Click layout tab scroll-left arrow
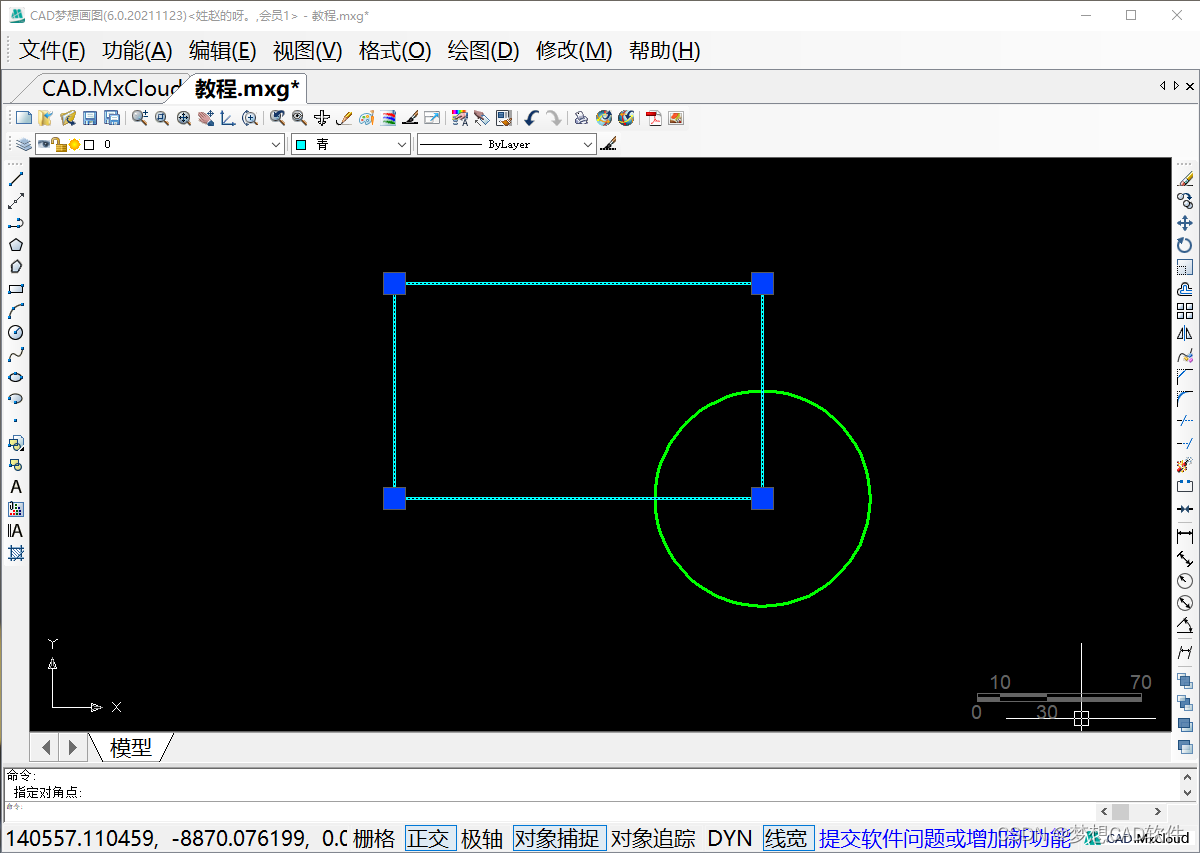1200x853 pixels. (x=45, y=747)
